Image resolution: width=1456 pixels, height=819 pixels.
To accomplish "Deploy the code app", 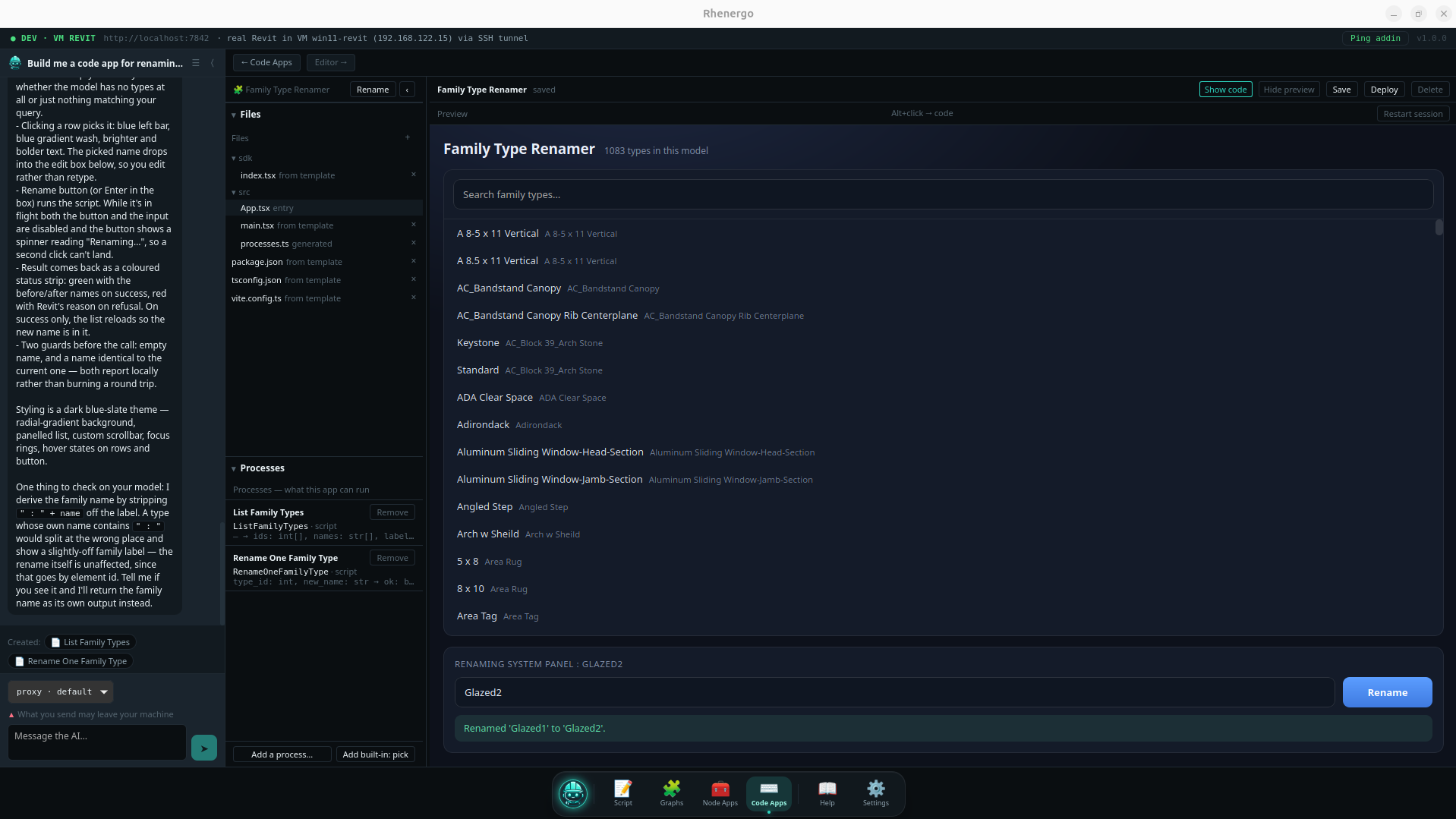I will (x=1384, y=90).
